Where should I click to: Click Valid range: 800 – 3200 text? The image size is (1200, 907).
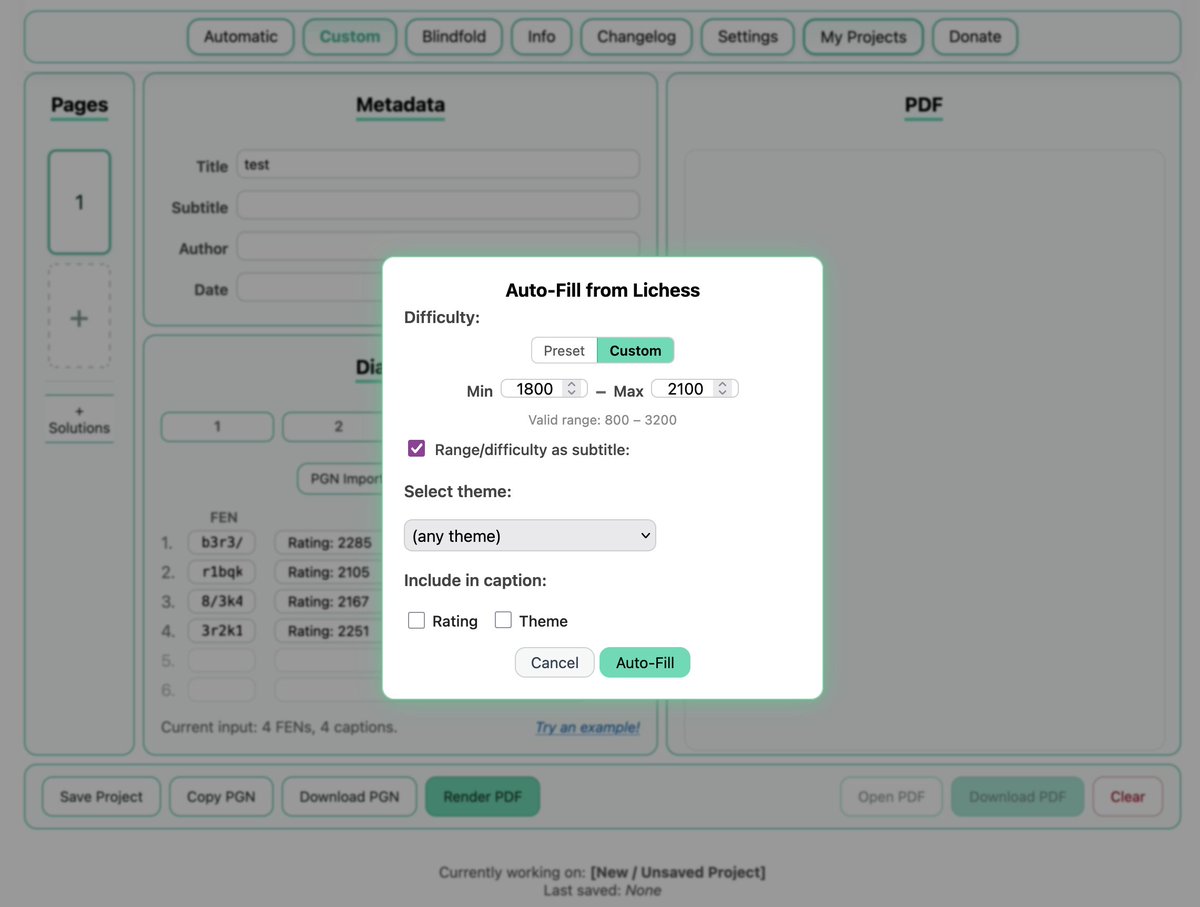point(602,420)
